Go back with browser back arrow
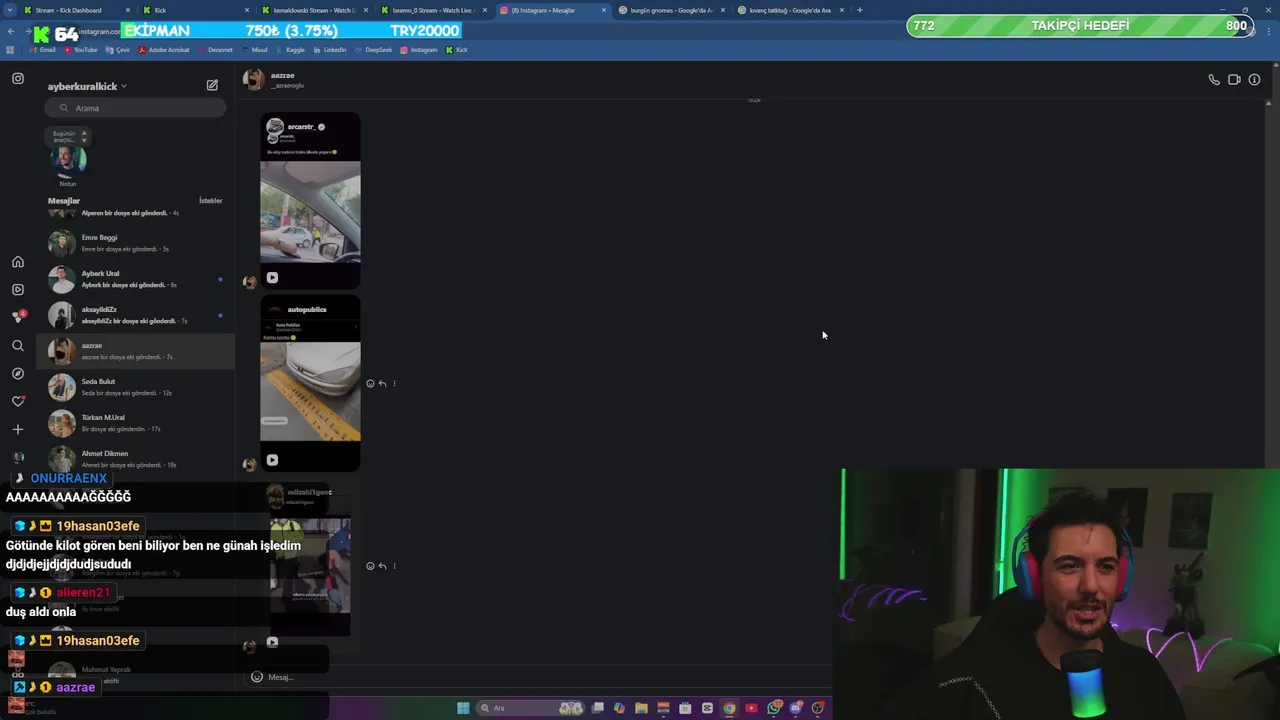The image size is (1280, 720). (x=10, y=31)
